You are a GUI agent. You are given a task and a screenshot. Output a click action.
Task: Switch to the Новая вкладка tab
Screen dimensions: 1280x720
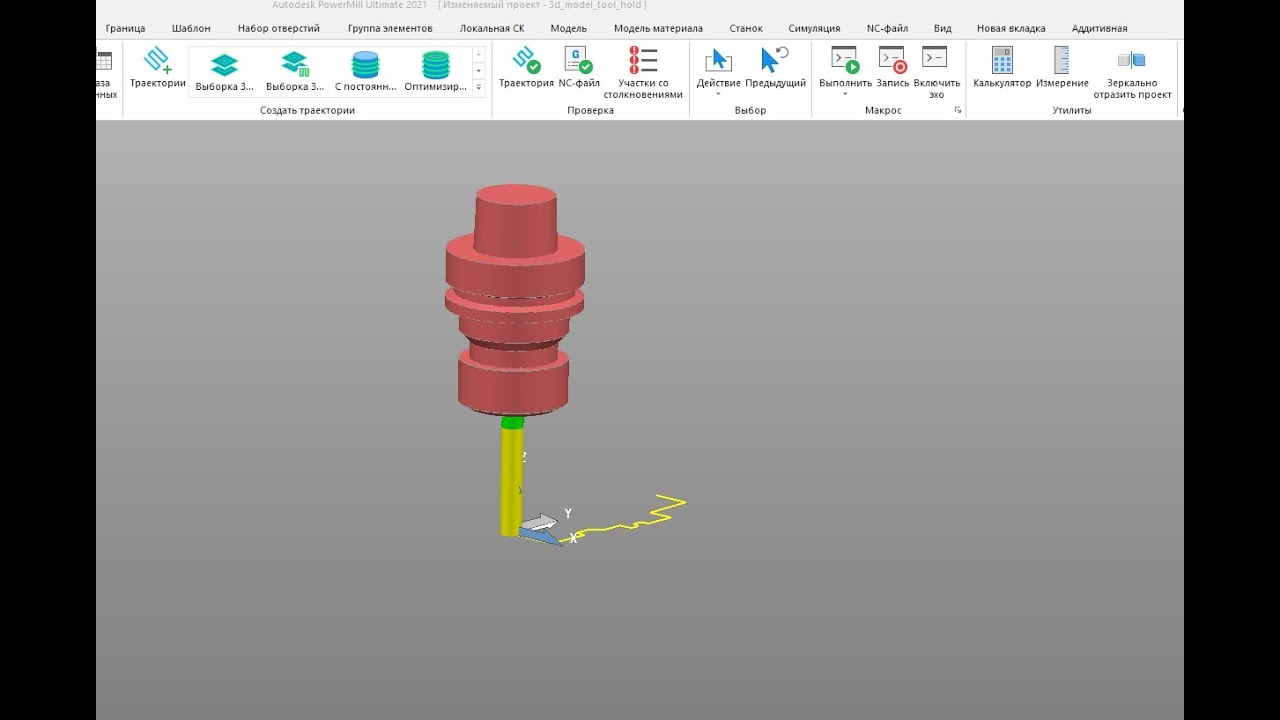(1011, 28)
